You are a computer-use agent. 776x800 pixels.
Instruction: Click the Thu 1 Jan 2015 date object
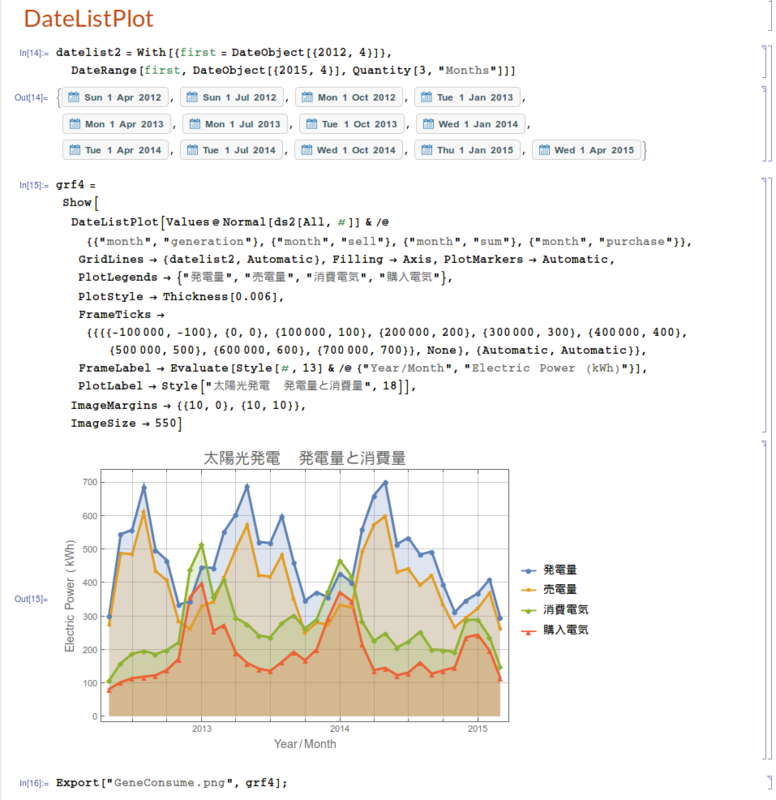pos(468,150)
